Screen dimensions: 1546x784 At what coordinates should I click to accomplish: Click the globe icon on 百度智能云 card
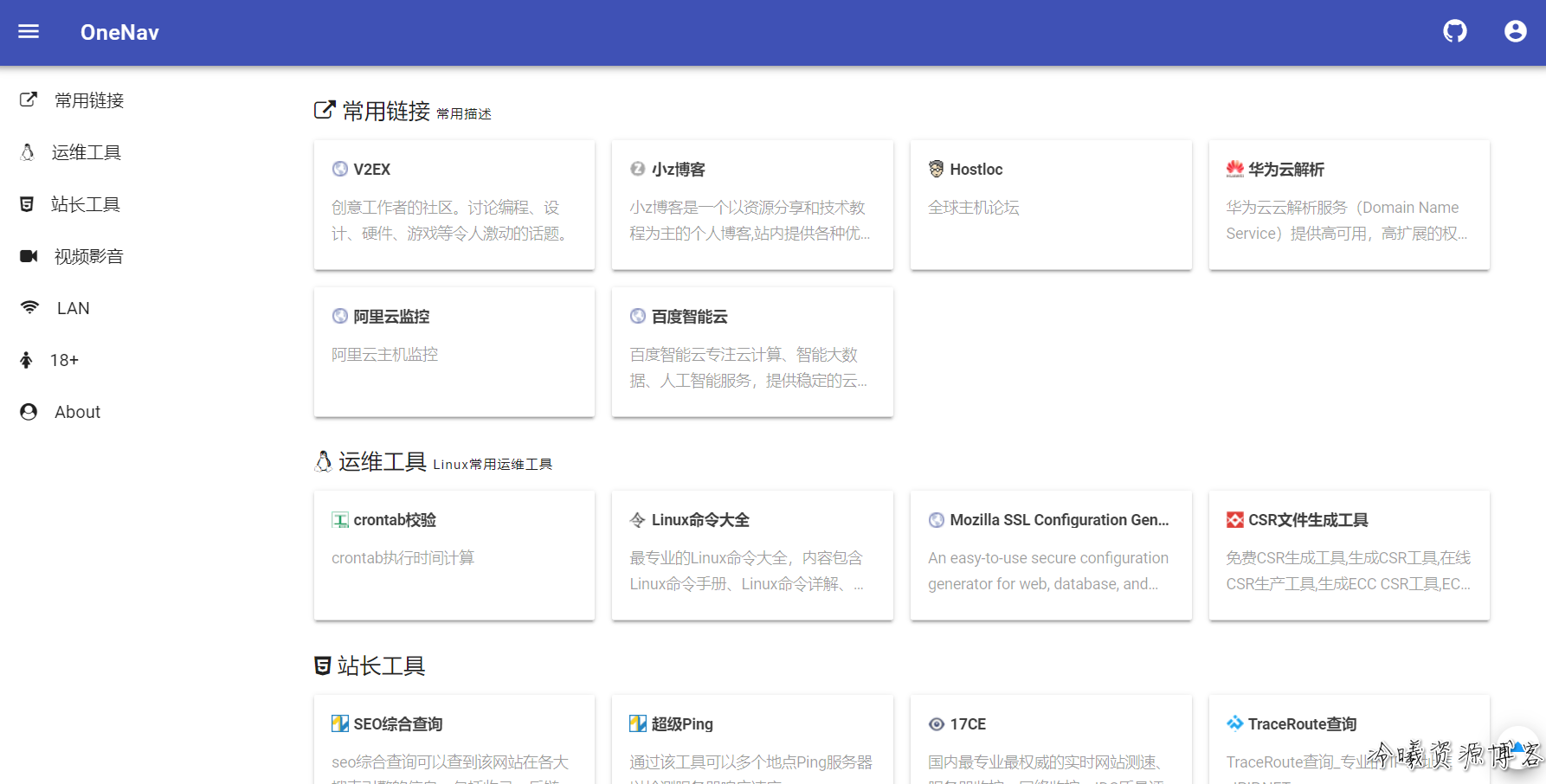tap(638, 316)
